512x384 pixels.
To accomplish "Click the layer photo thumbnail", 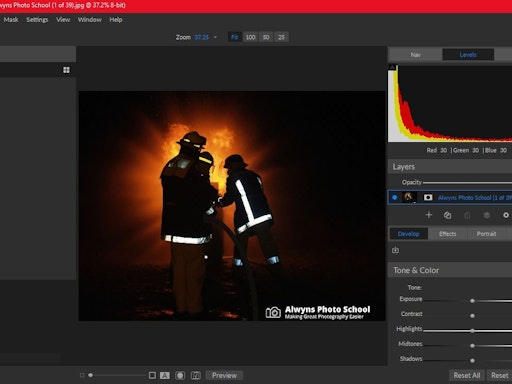I will (409, 197).
